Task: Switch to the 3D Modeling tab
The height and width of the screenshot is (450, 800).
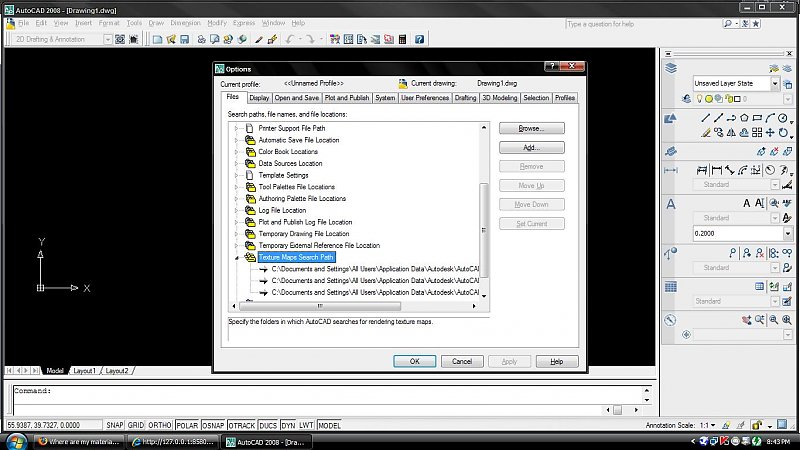Action: tap(499, 98)
